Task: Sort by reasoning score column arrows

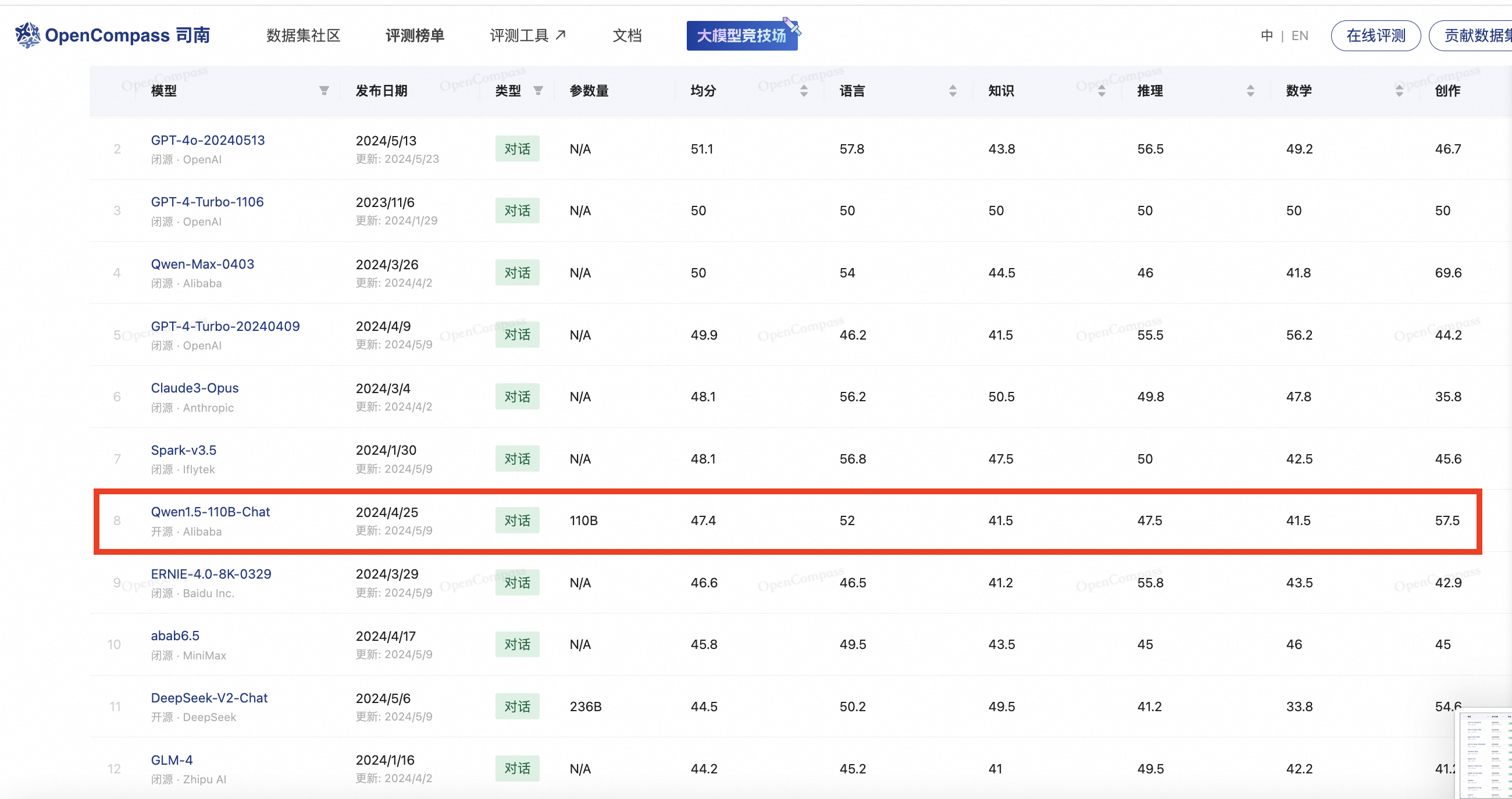Action: (1250, 90)
